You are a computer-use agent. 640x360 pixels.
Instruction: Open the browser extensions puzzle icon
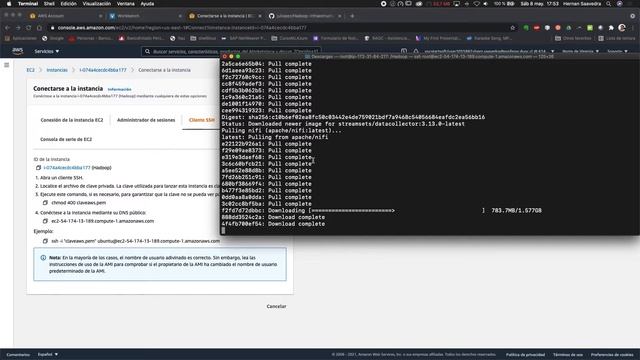tap(611, 28)
